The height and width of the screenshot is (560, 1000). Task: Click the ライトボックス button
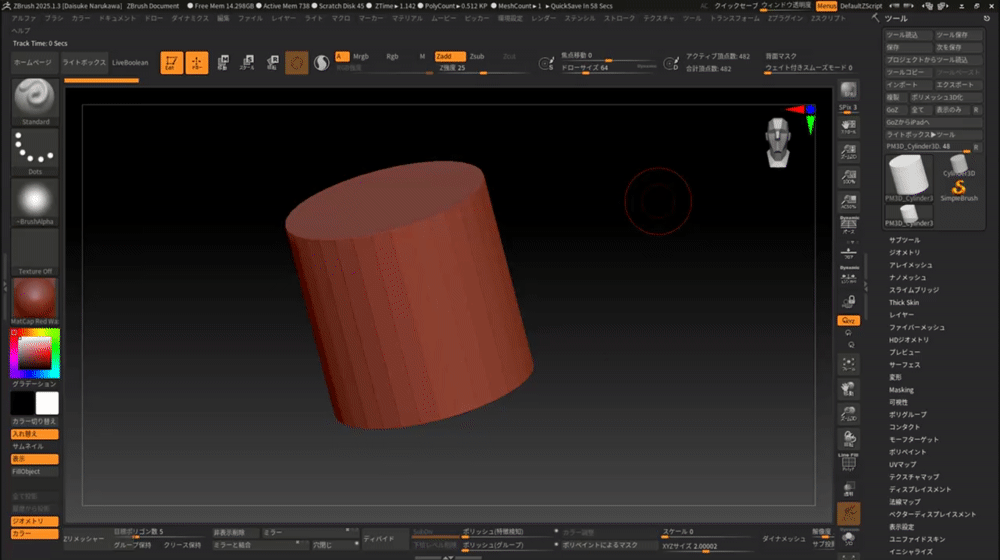pyautogui.click(x=84, y=63)
